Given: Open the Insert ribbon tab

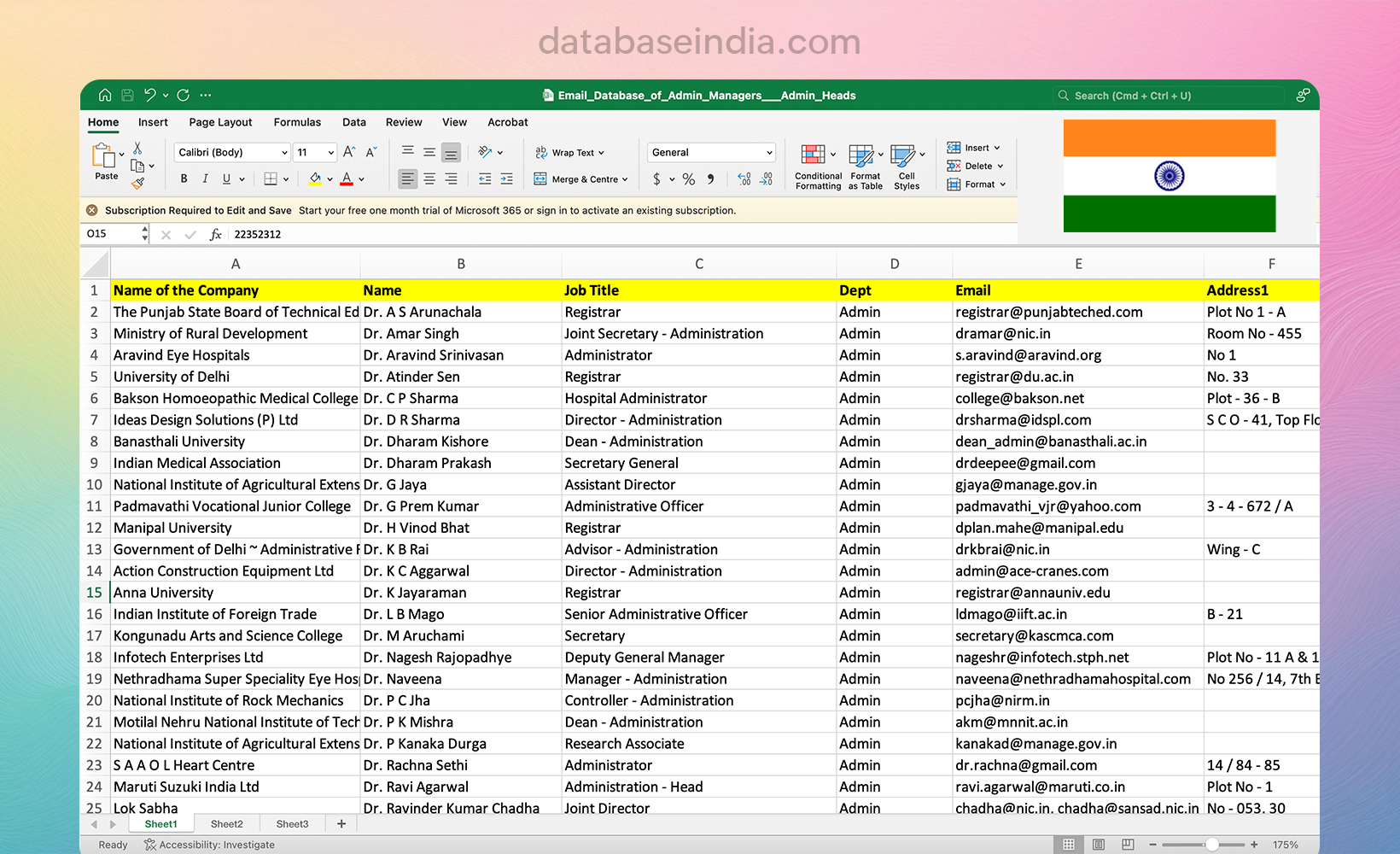Looking at the screenshot, I should click(x=153, y=122).
